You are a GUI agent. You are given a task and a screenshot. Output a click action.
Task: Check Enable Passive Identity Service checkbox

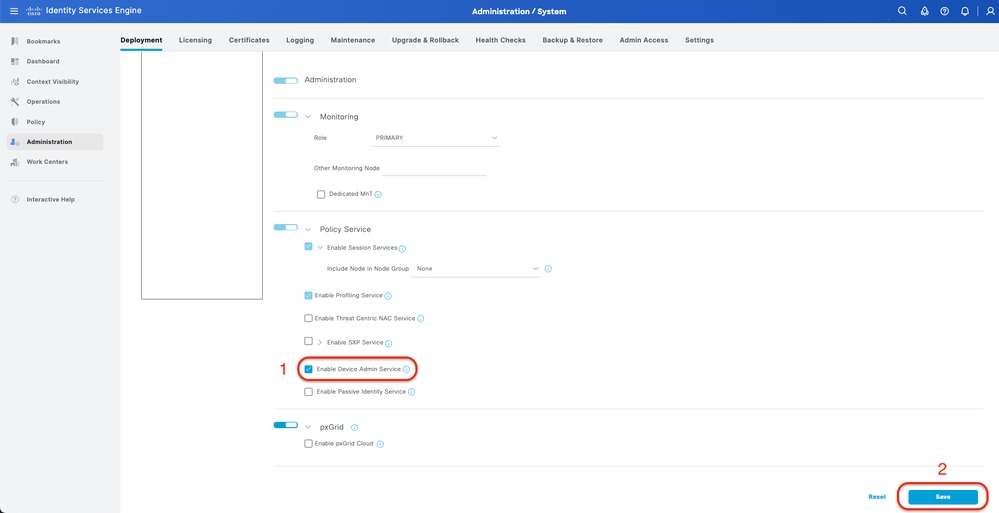[x=308, y=392]
